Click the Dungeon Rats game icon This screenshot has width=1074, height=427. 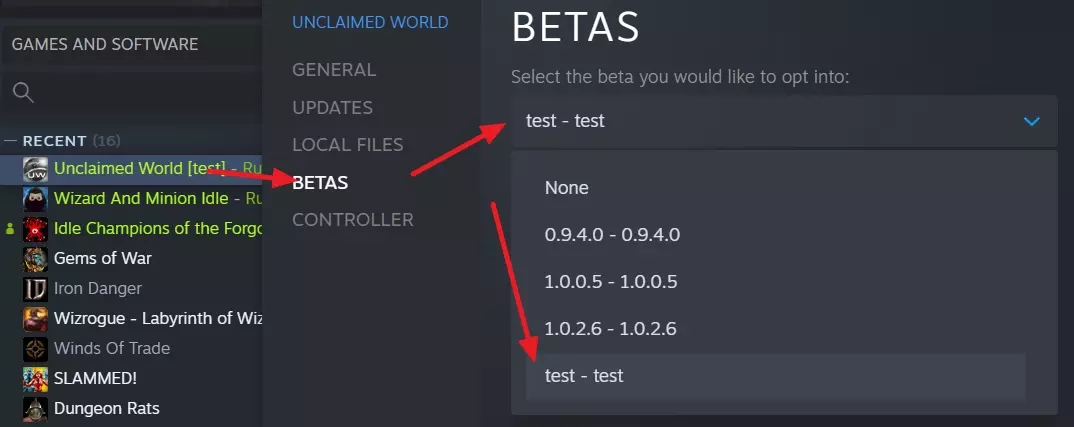tap(35, 409)
